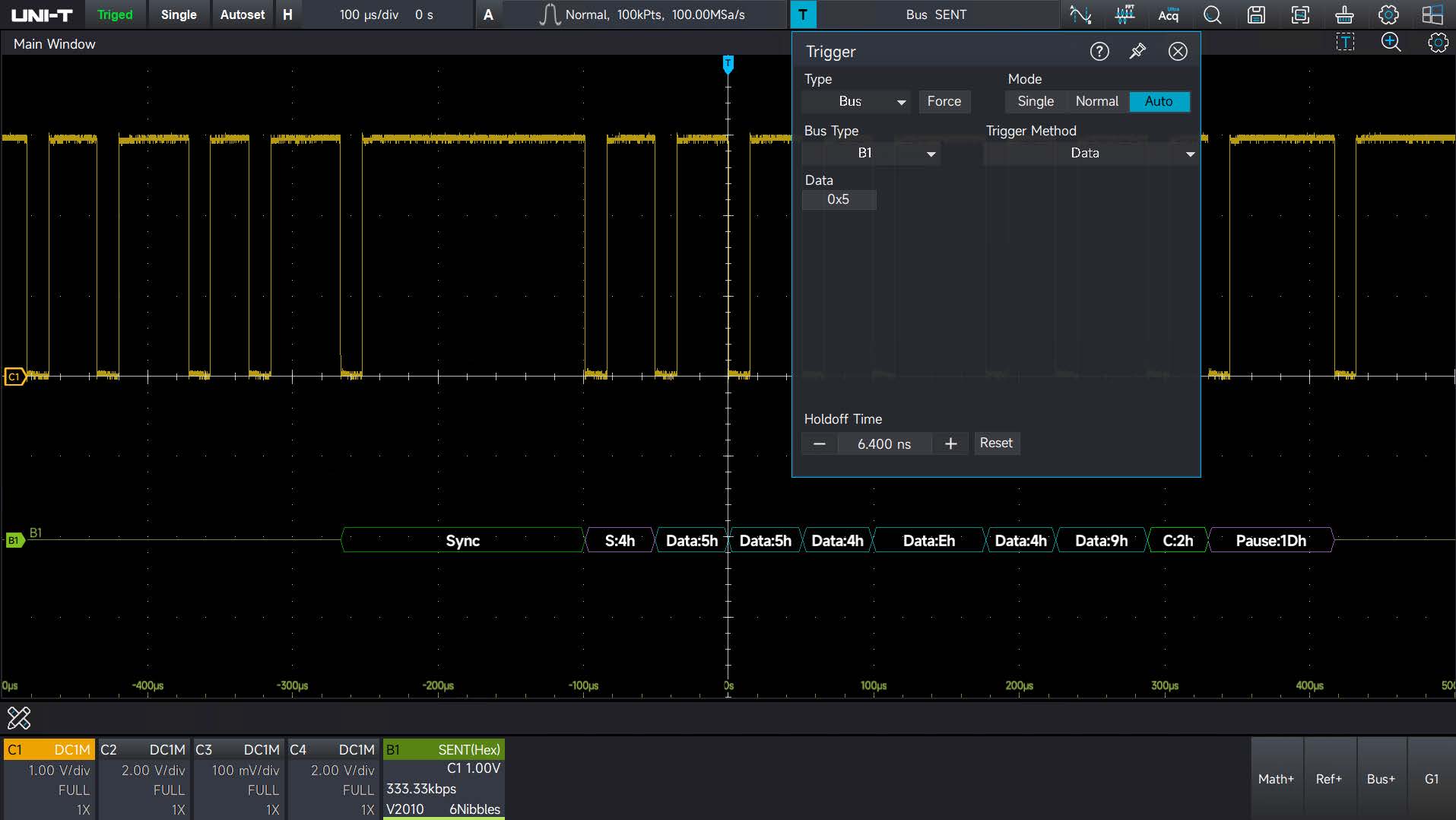Expand the Bus Type B1 dropdown
Screen dimensions: 1456x820
[x=871, y=153]
